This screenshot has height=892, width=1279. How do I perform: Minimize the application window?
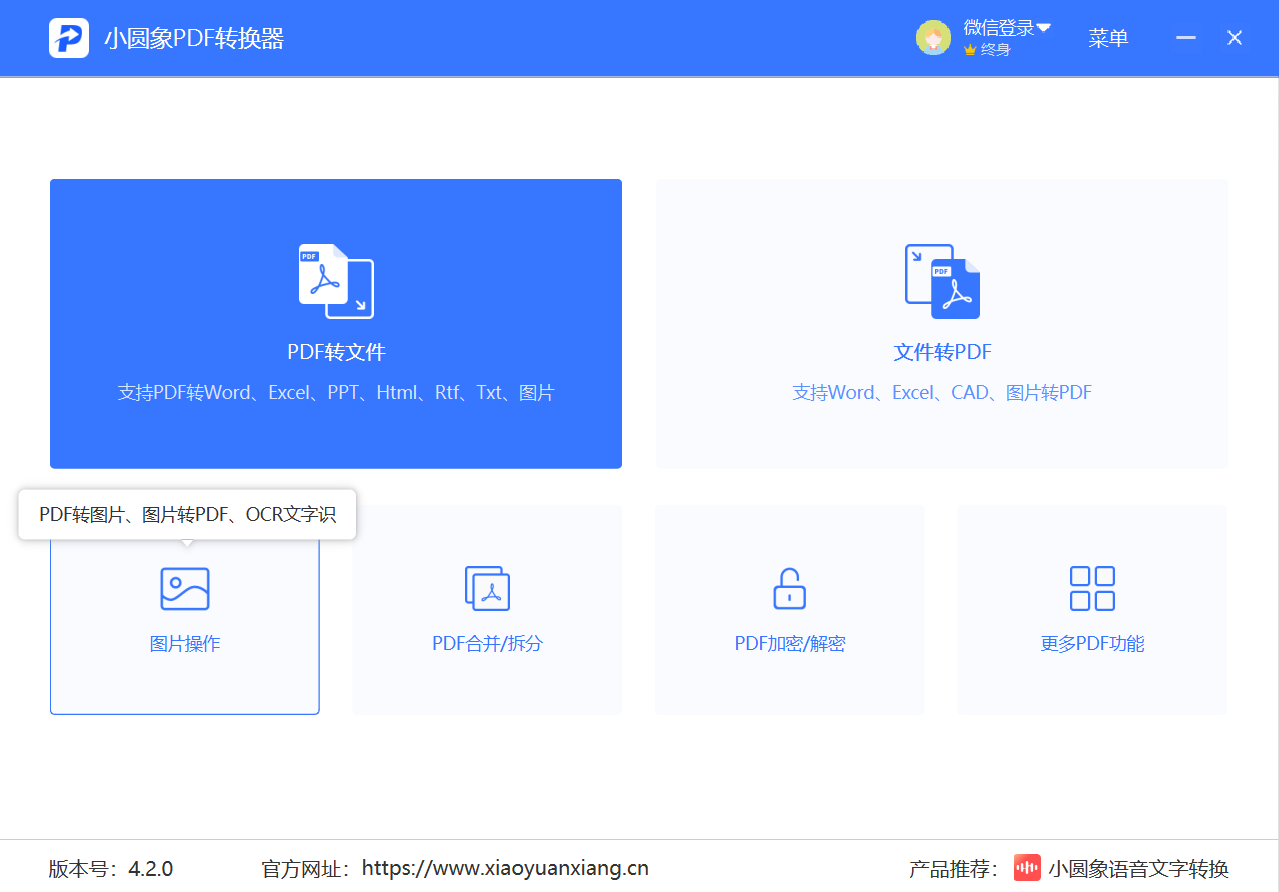[1186, 38]
